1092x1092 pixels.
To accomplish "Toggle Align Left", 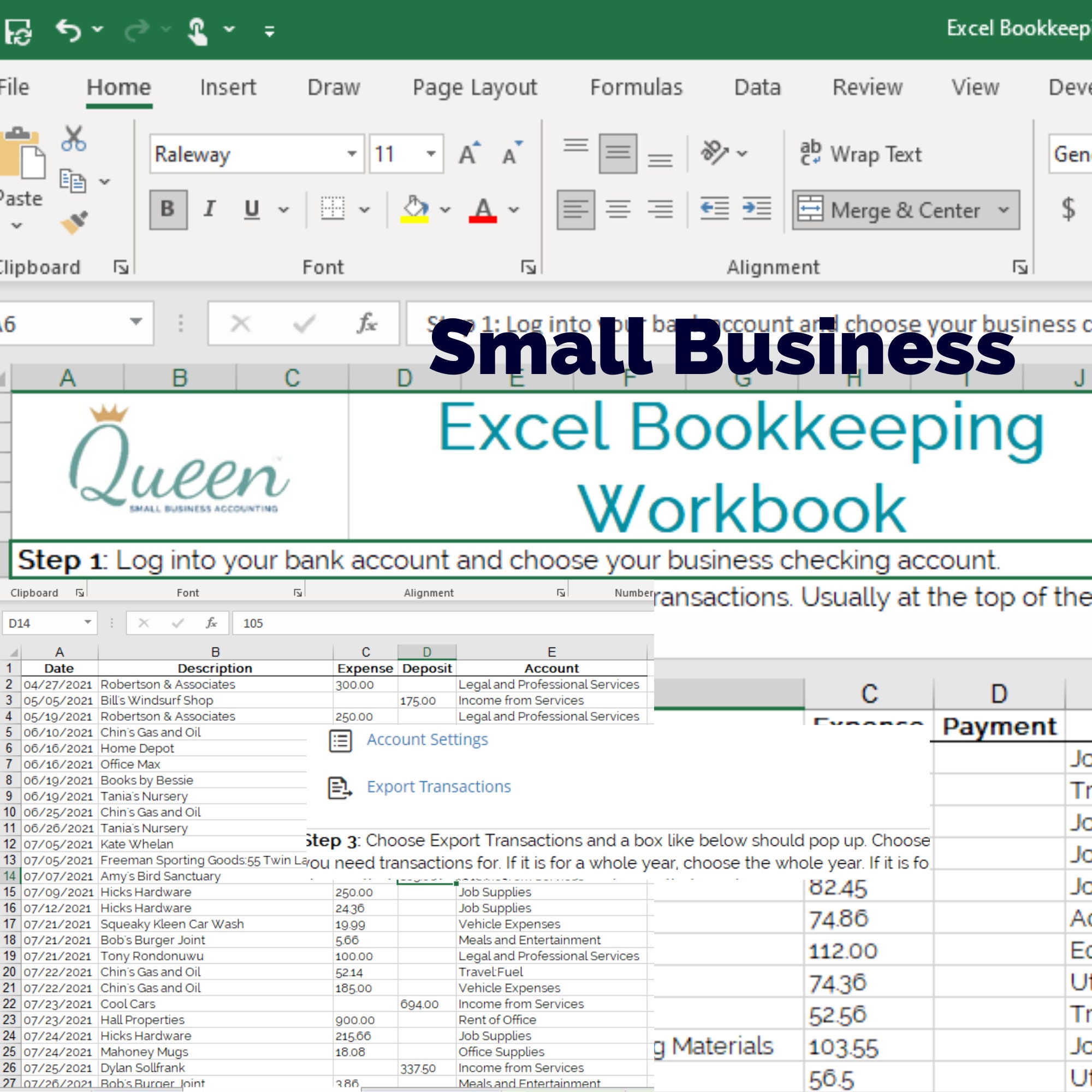I will (575, 210).
